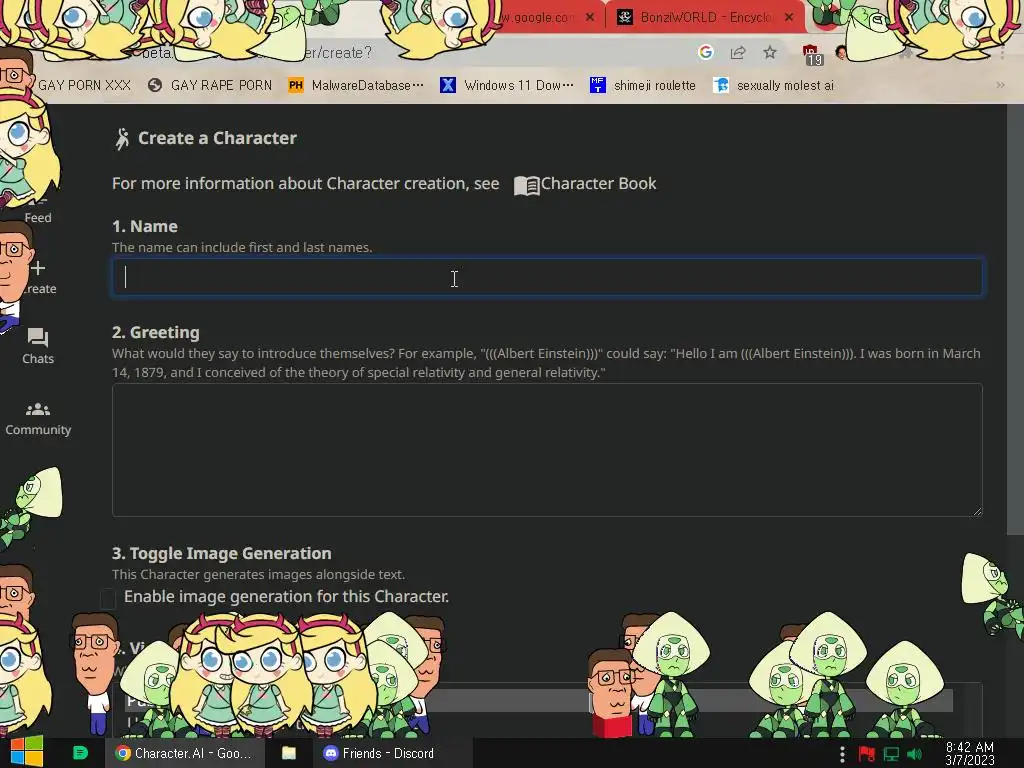The width and height of the screenshot is (1024, 768).
Task: Click the '2. Greeting' heading text
Action: pyautogui.click(x=156, y=332)
